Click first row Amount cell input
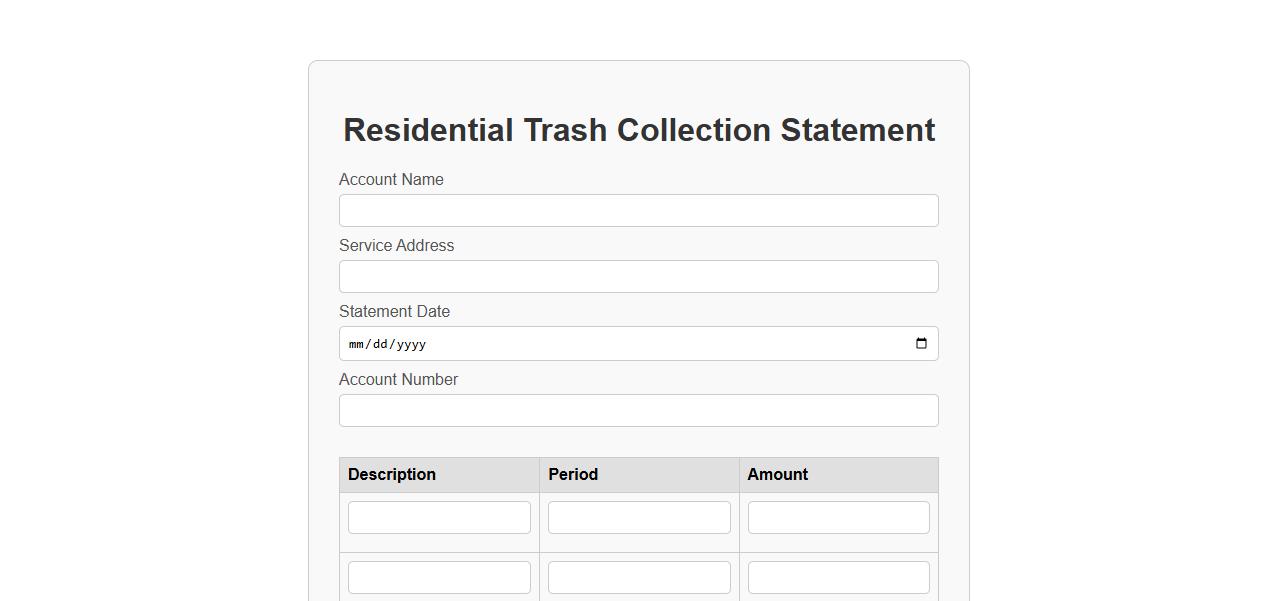 (x=838, y=518)
